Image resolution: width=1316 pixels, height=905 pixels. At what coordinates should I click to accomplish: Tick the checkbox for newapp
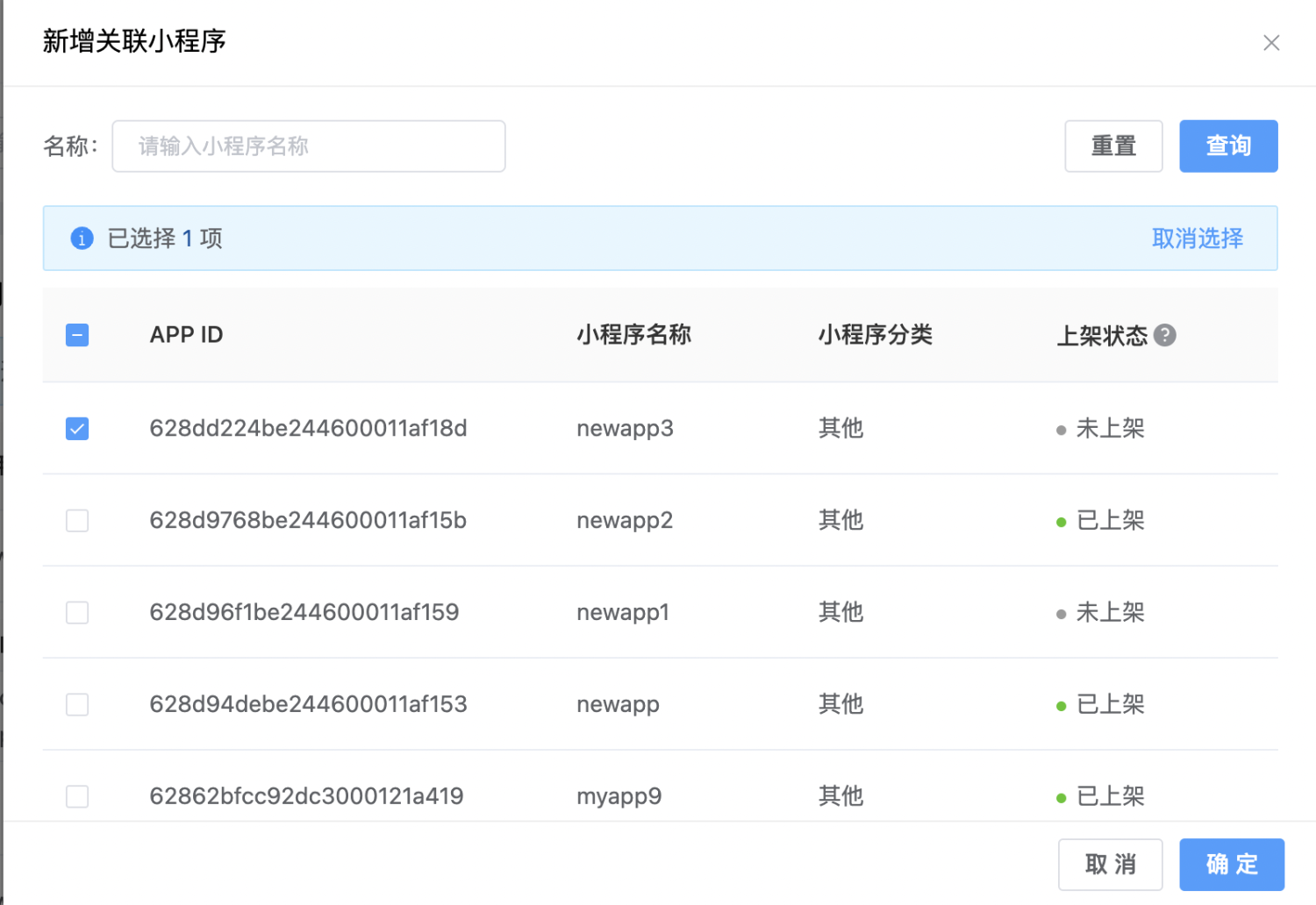click(x=77, y=704)
